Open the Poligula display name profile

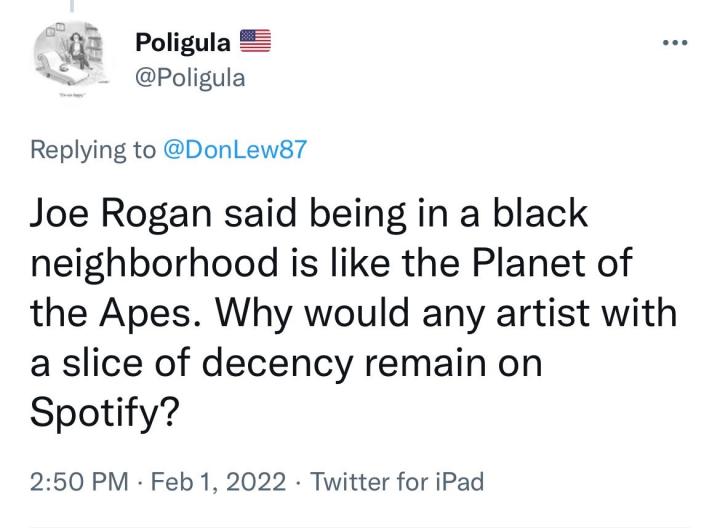[183, 44]
